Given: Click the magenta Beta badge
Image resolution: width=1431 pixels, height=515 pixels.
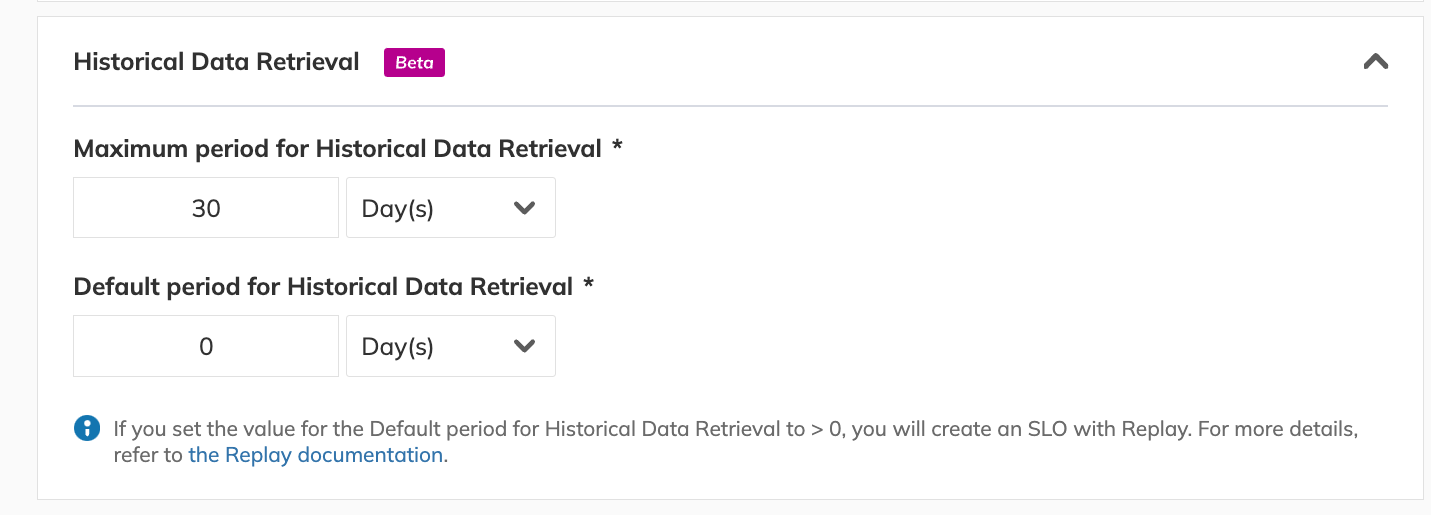Looking at the screenshot, I should pos(414,62).
